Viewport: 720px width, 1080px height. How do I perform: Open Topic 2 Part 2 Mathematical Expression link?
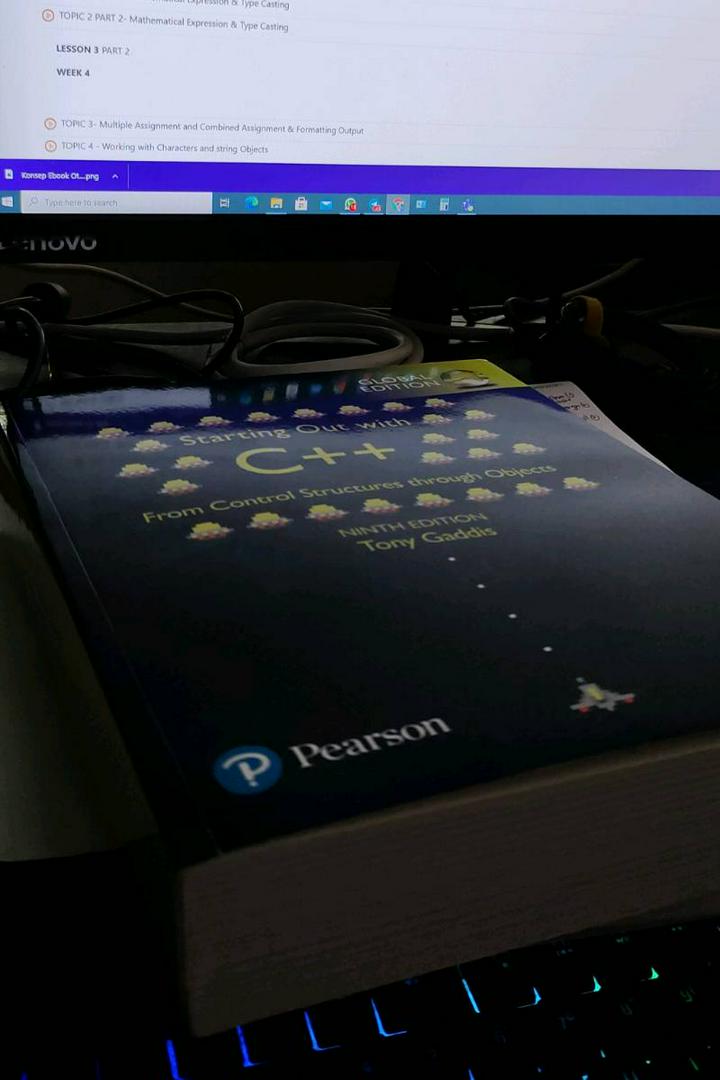pos(173,21)
